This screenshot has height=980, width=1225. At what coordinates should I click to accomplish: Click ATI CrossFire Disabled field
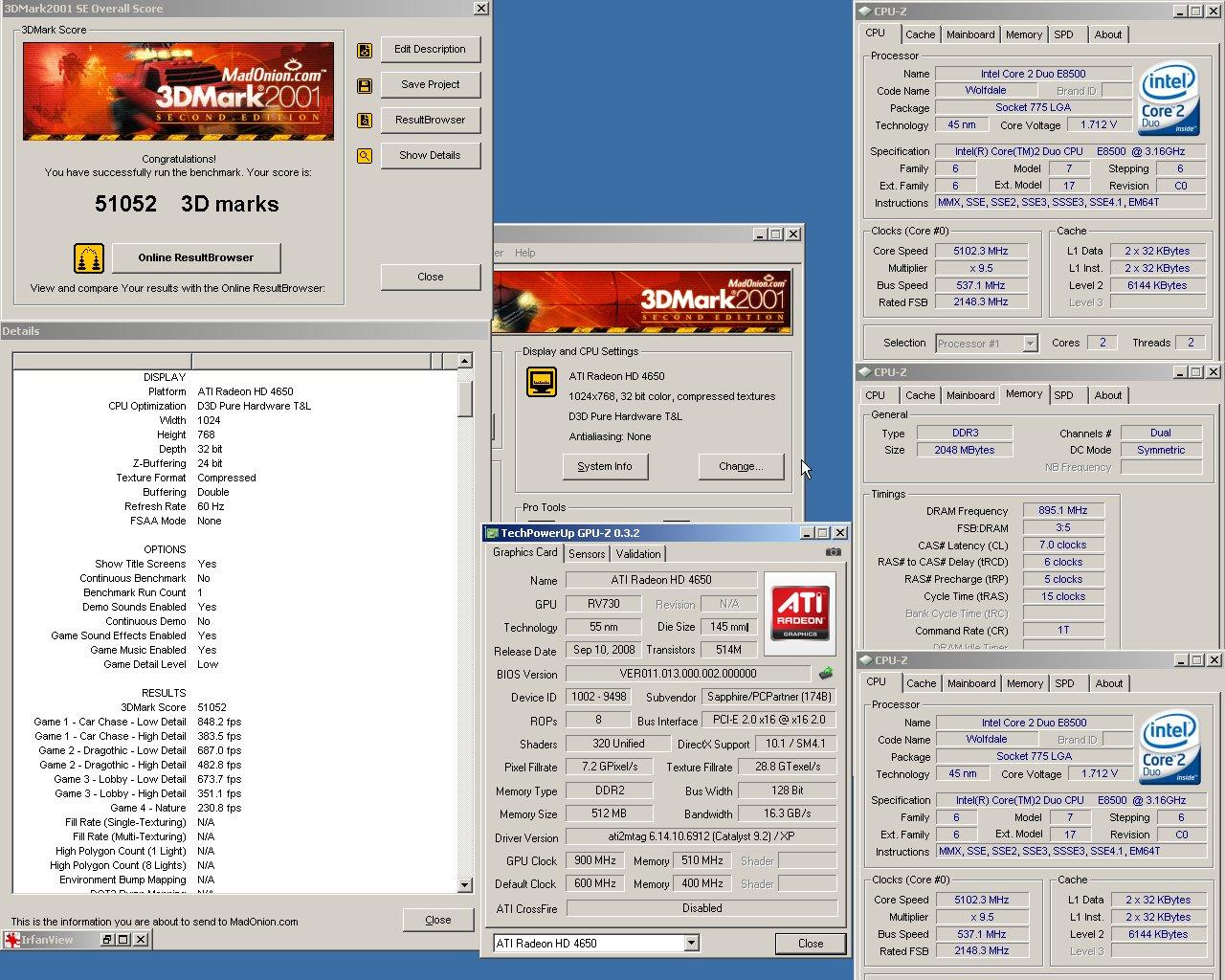[x=702, y=908]
